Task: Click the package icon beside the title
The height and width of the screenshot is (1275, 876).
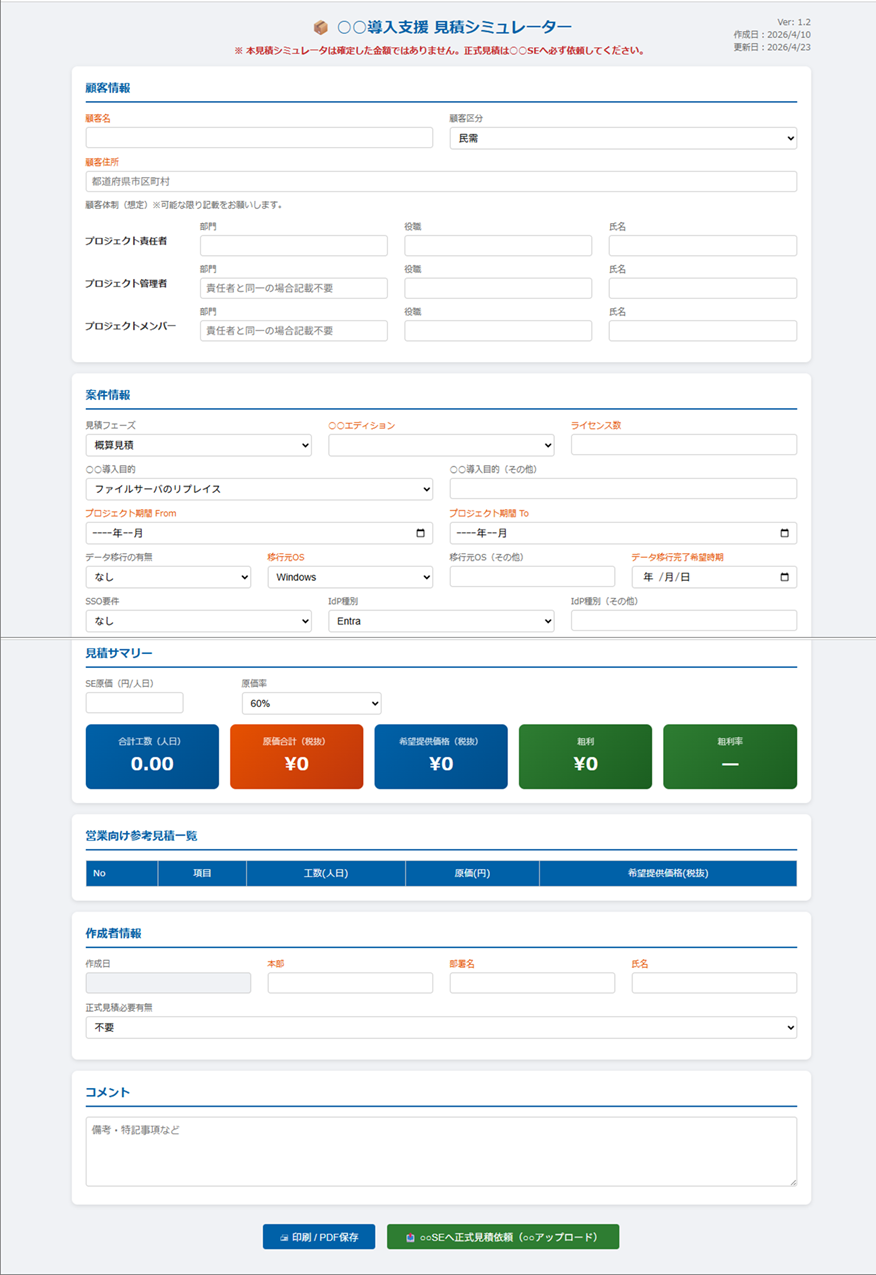Action: 321,28
